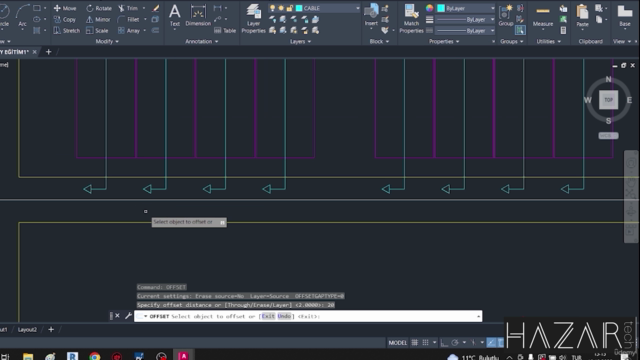Image resolution: width=640 pixels, height=360 pixels.
Task: Expand the Properties panel
Action: (444, 41)
